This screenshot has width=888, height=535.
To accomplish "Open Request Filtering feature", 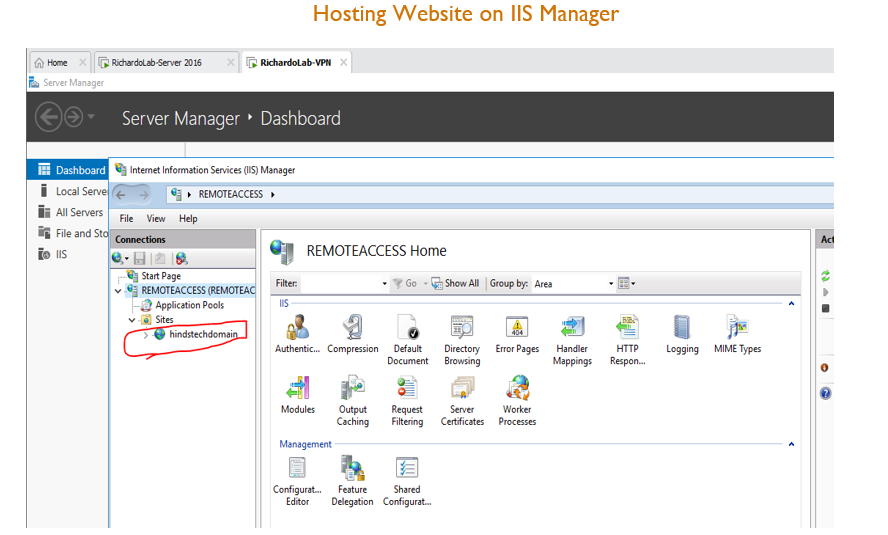I will coord(407,400).
